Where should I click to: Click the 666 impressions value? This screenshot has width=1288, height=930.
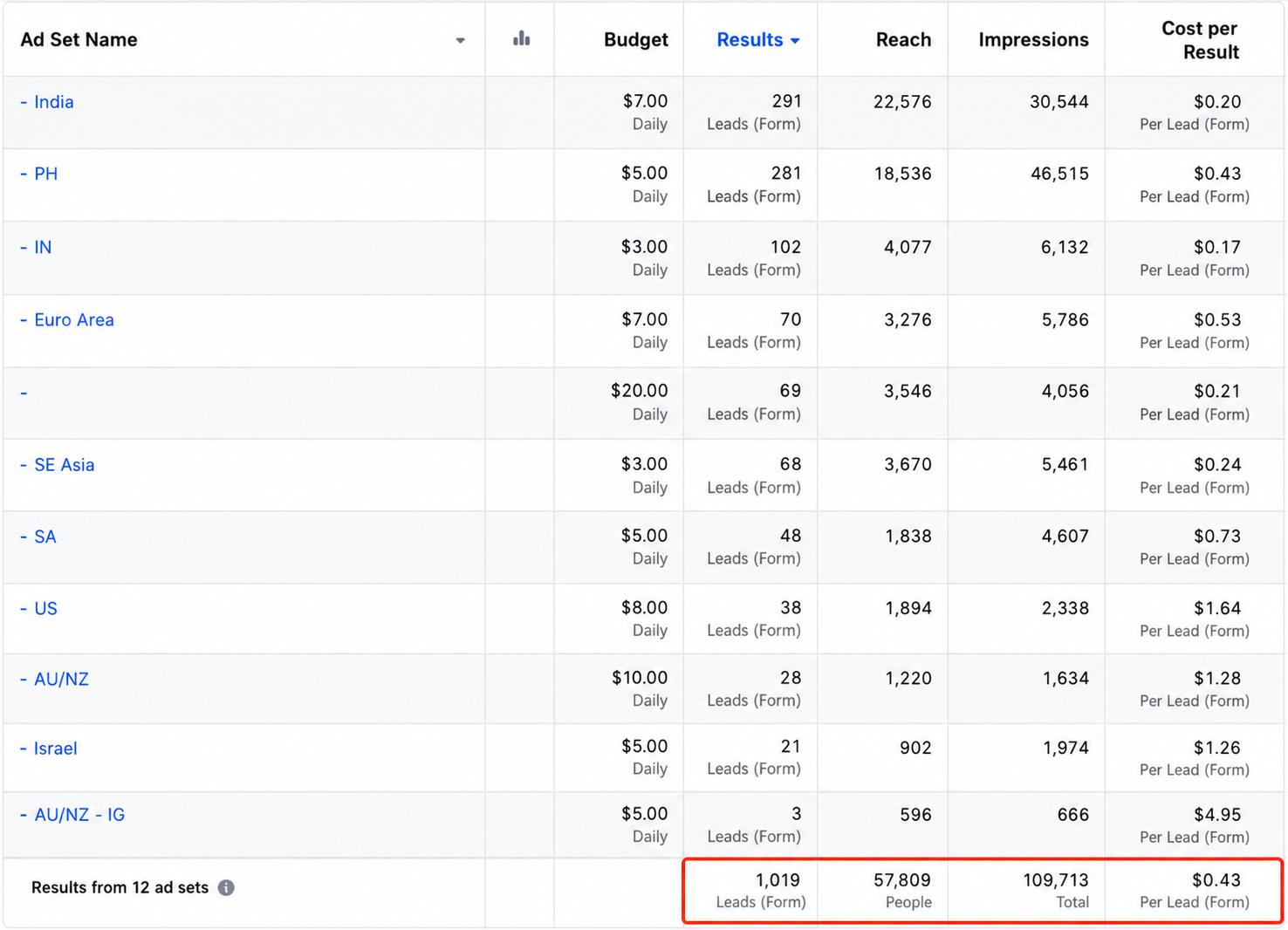point(1072,814)
